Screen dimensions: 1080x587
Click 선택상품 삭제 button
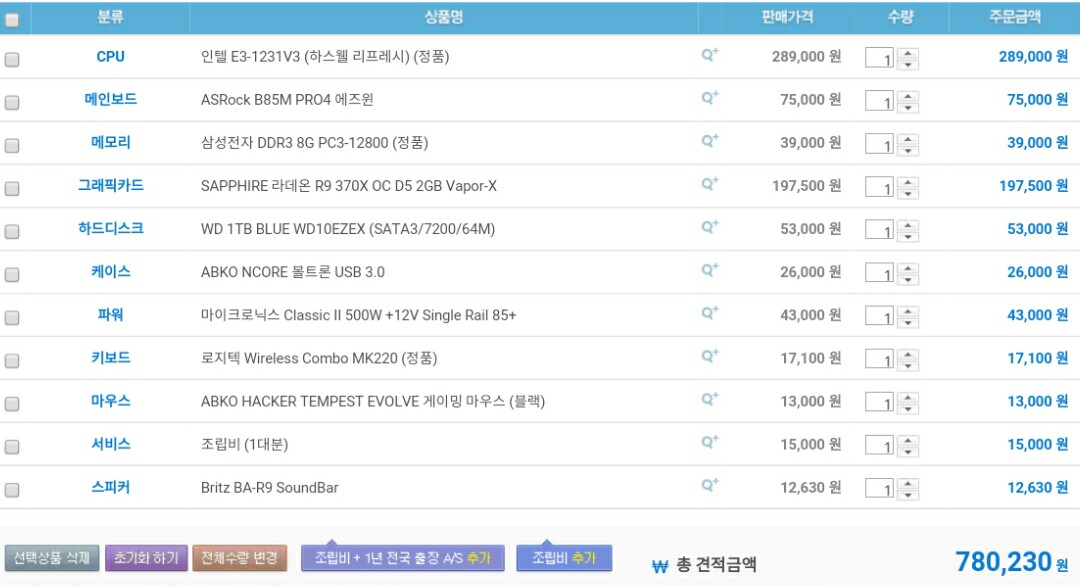[52, 558]
